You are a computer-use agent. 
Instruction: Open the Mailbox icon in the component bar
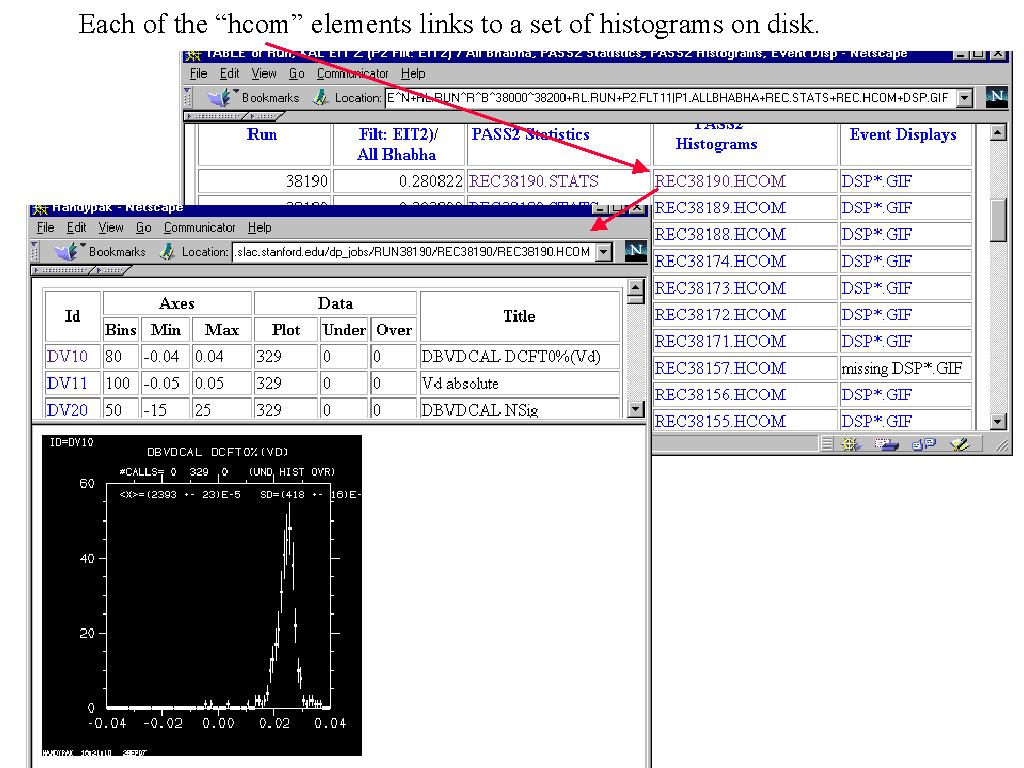click(885, 444)
